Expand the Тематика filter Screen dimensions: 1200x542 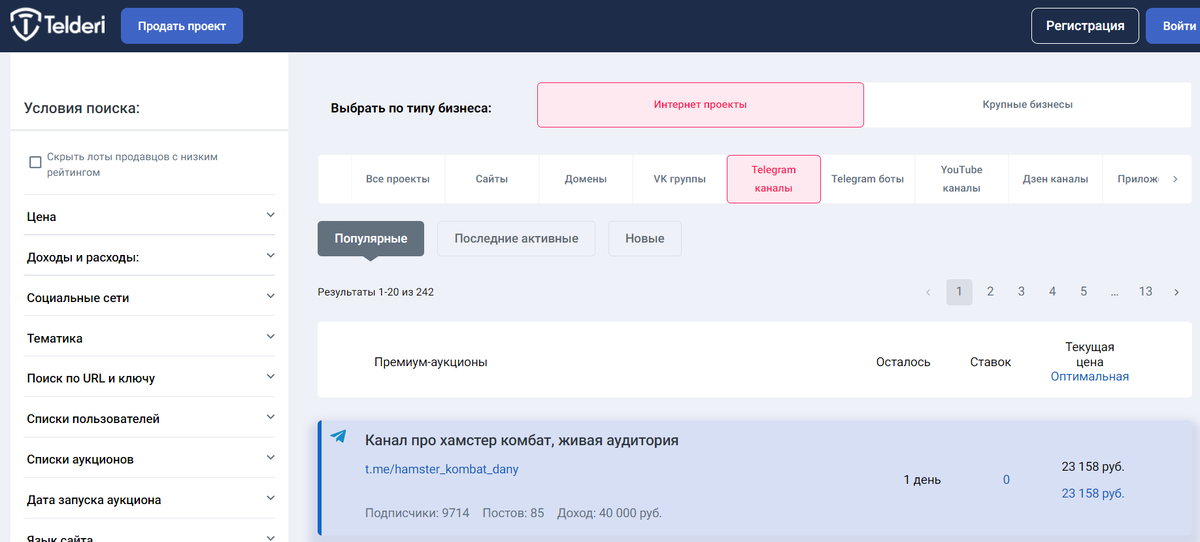pyautogui.click(x=150, y=338)
